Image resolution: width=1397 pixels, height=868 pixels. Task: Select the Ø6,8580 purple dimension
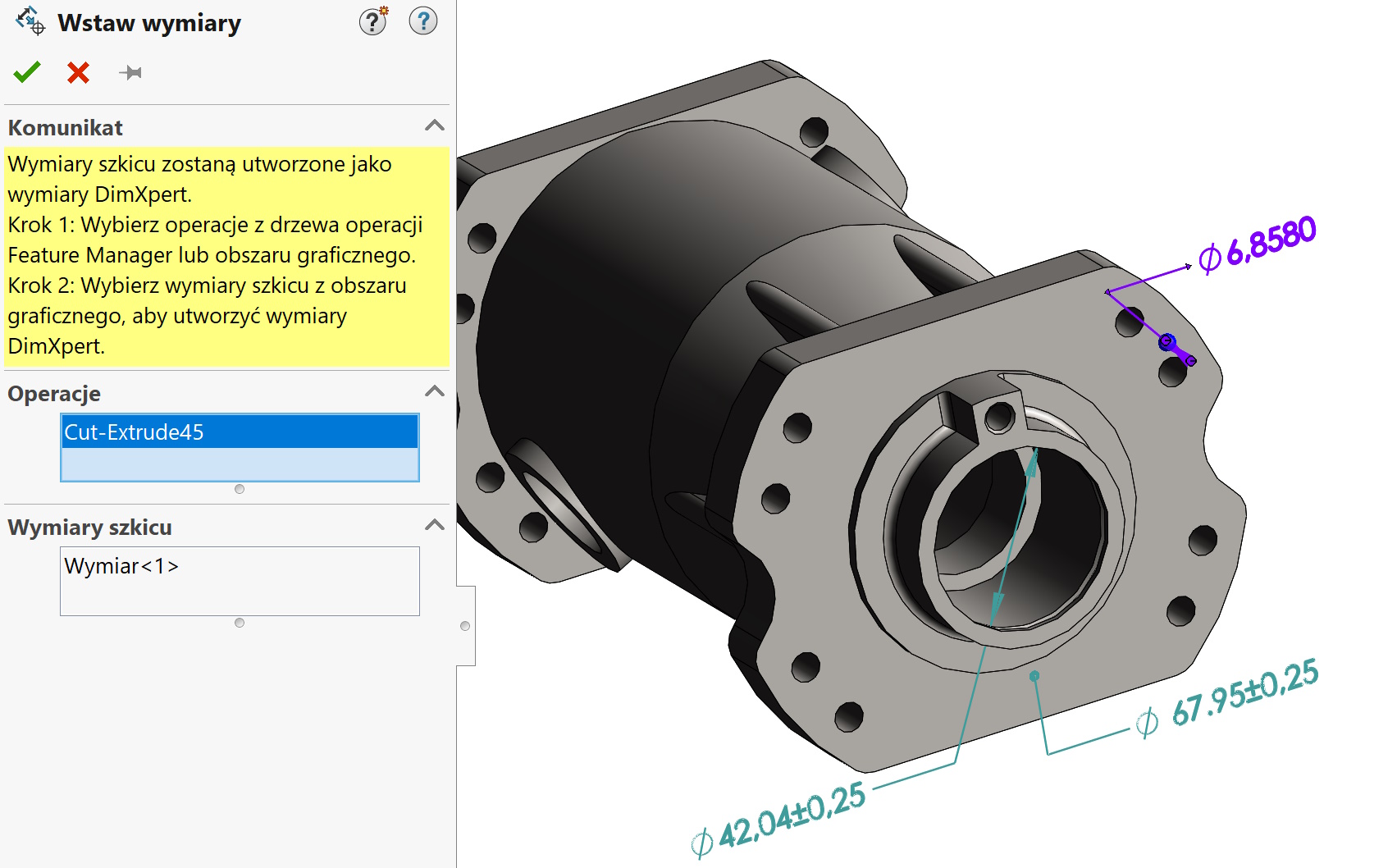point(1257,244)
